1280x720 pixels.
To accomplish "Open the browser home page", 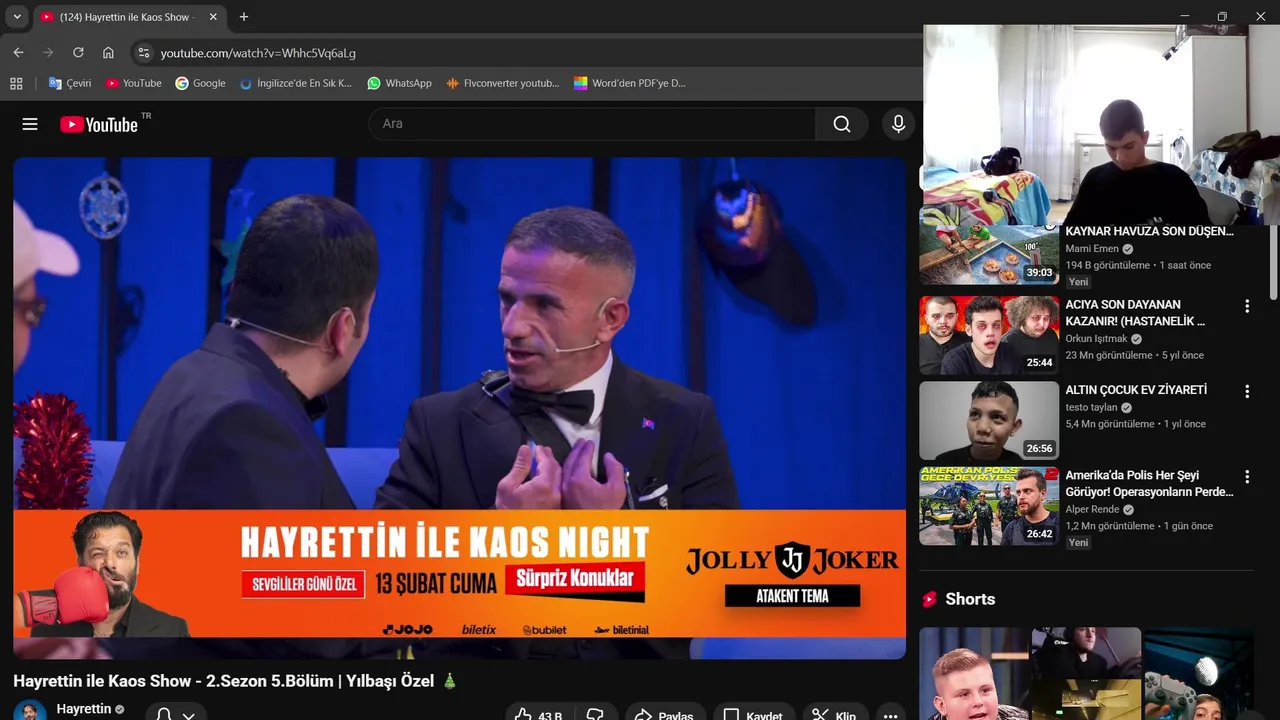I will coord(108,53).
